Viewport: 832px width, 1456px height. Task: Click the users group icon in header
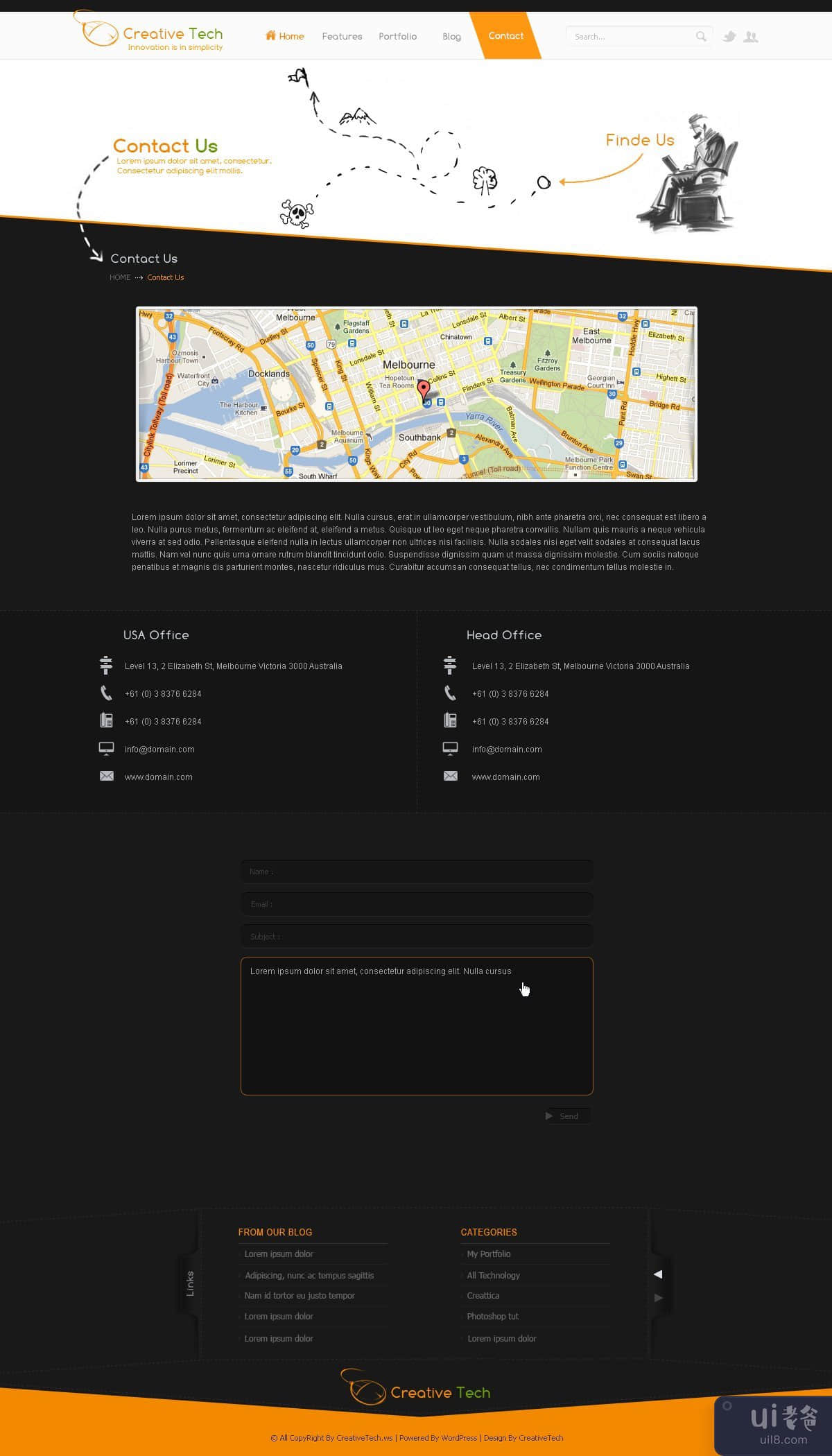point(750,37)
